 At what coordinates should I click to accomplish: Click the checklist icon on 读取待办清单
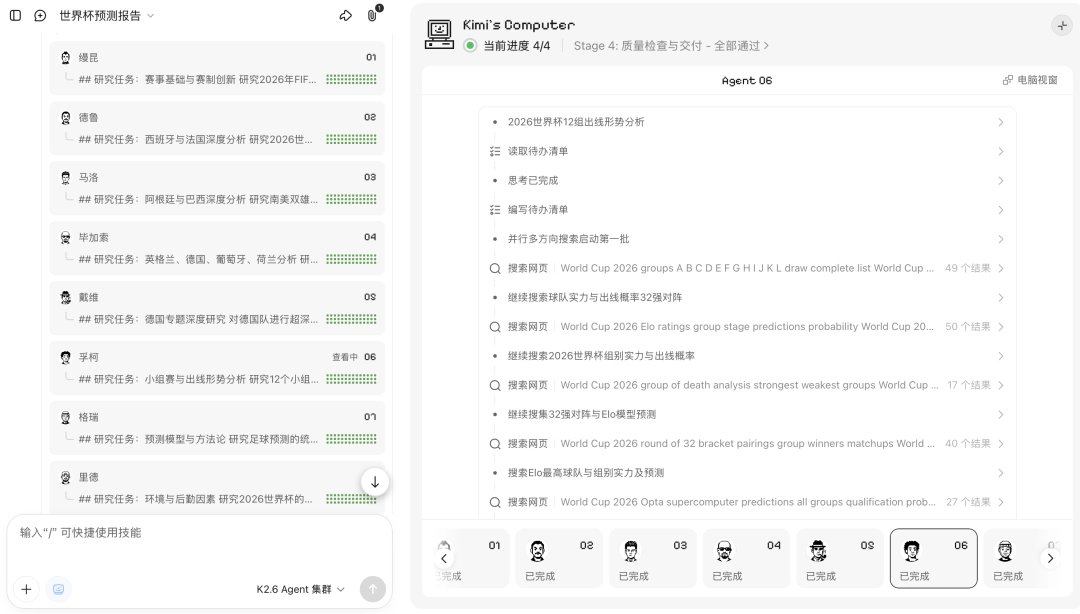click(495, 151)
